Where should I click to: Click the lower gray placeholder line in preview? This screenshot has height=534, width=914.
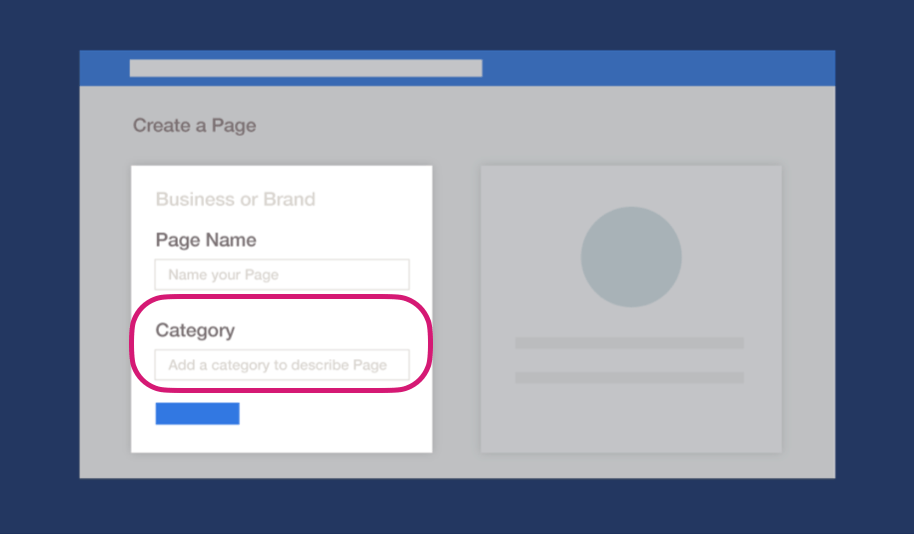tap(630, 378)
